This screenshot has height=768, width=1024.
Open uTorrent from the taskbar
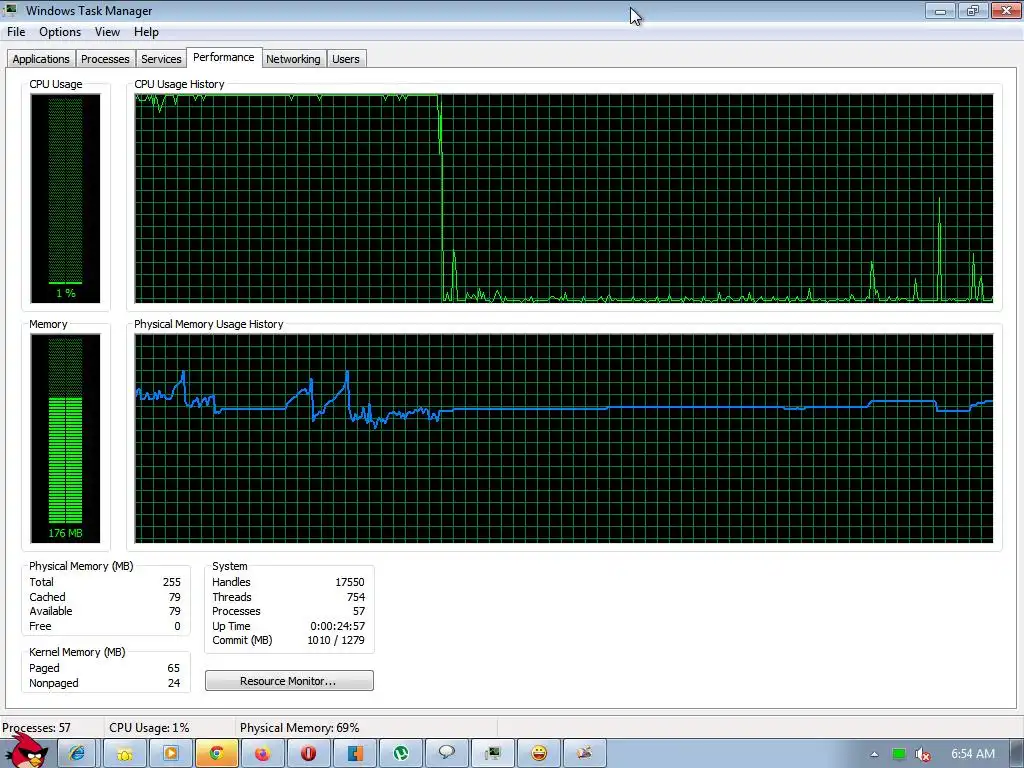(x=401, y=754)
